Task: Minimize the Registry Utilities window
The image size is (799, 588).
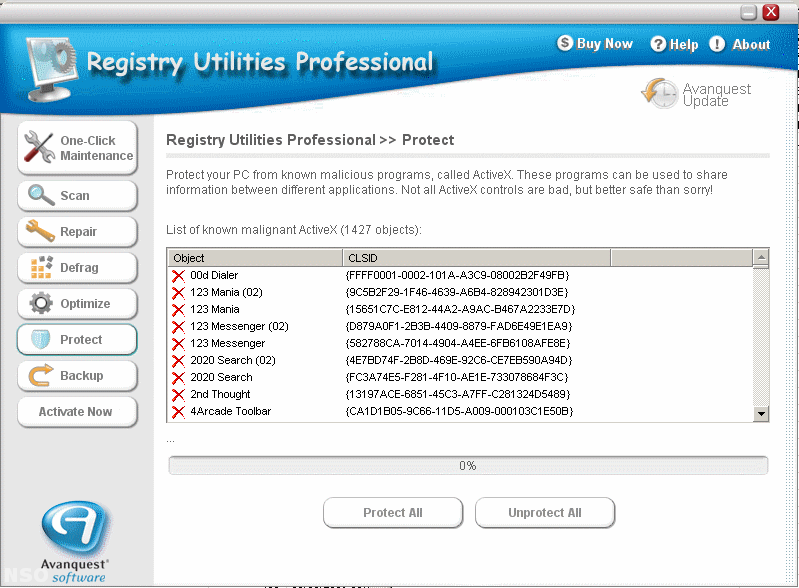Action: (749, 12)
